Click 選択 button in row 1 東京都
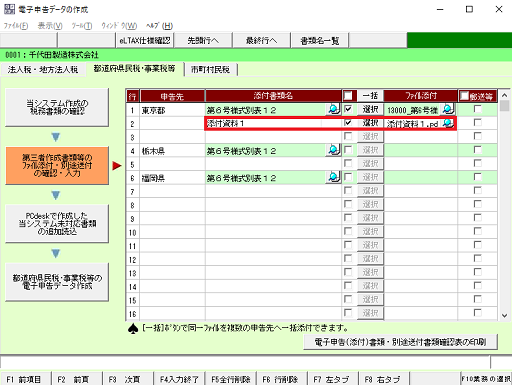The width and height of the screenshot is (512, 385). tap(370, 109)
